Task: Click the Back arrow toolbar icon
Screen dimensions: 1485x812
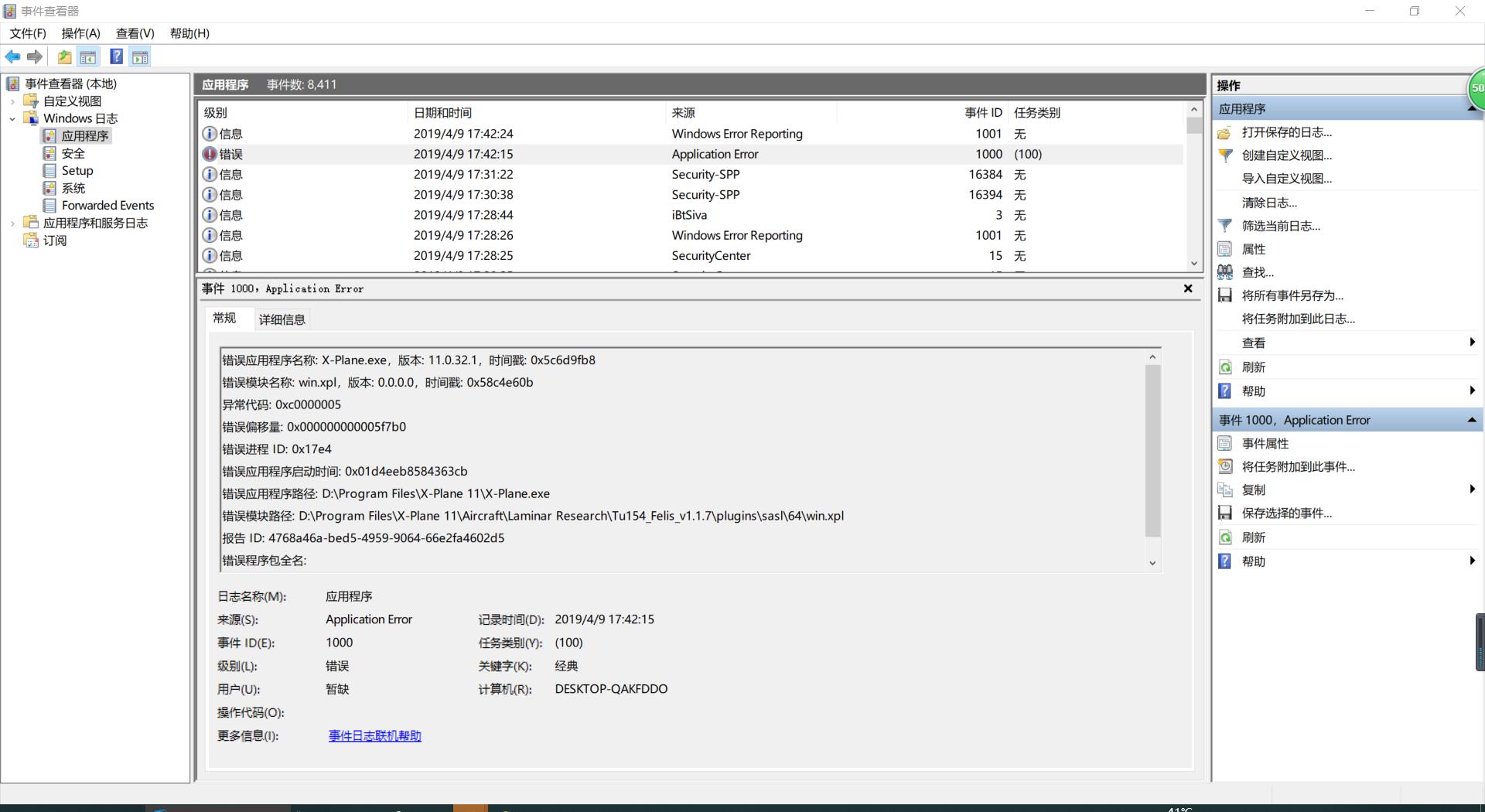Action: click(x=12, y=56)
